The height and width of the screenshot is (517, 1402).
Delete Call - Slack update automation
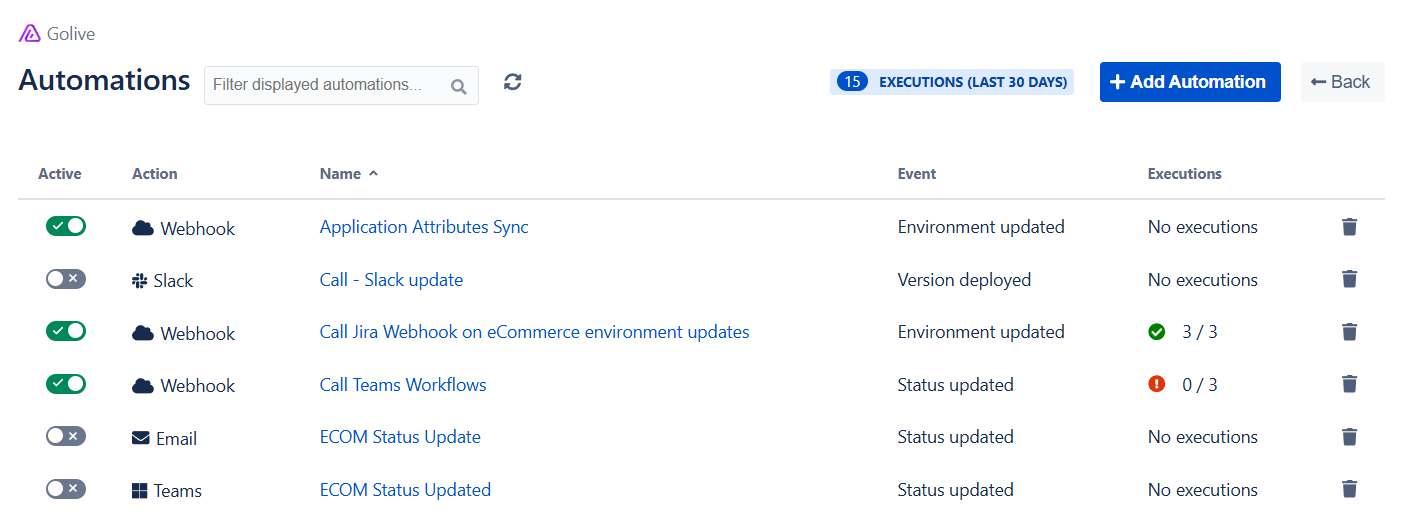1349,279
